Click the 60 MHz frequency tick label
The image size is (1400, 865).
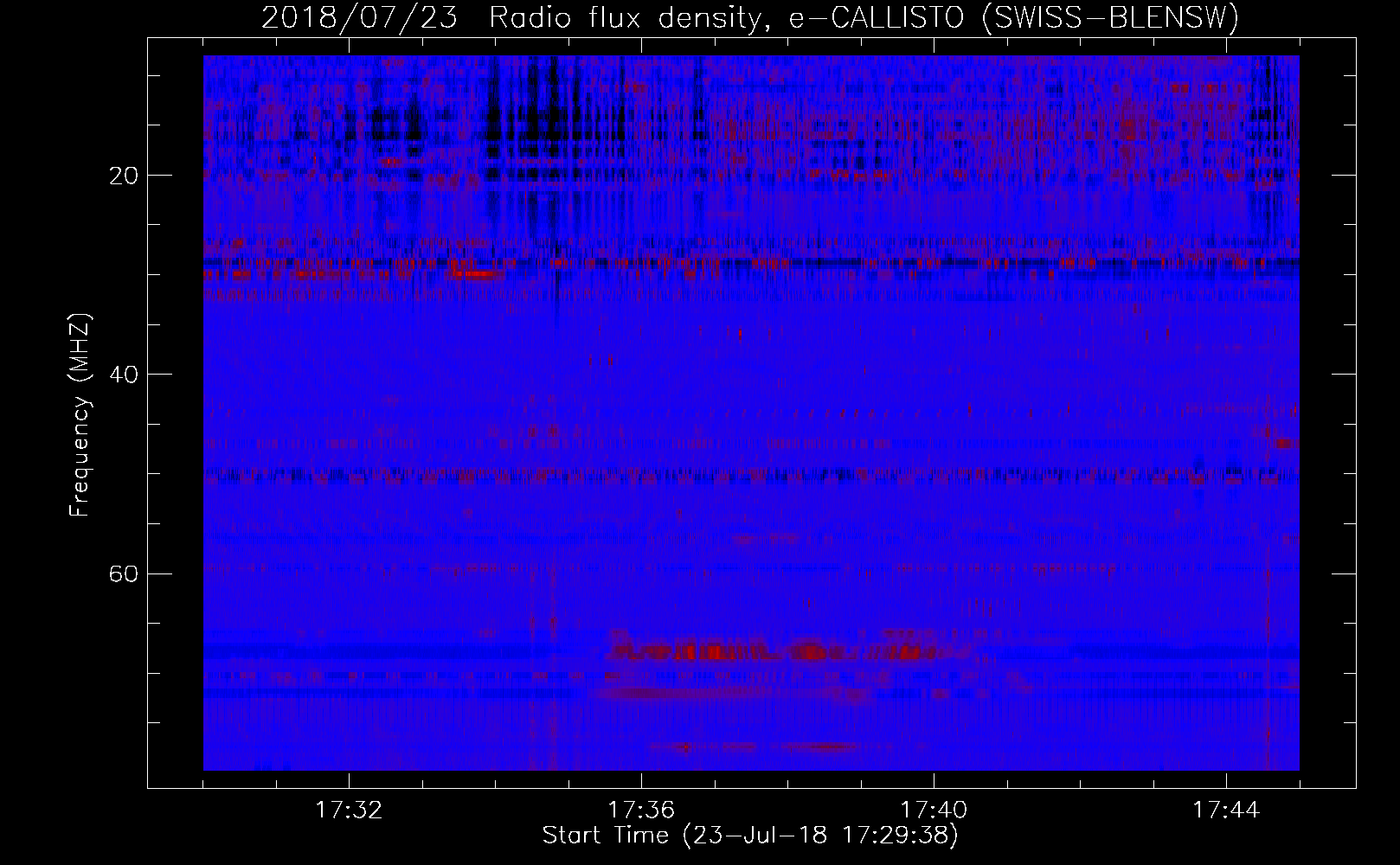[122, 573]
